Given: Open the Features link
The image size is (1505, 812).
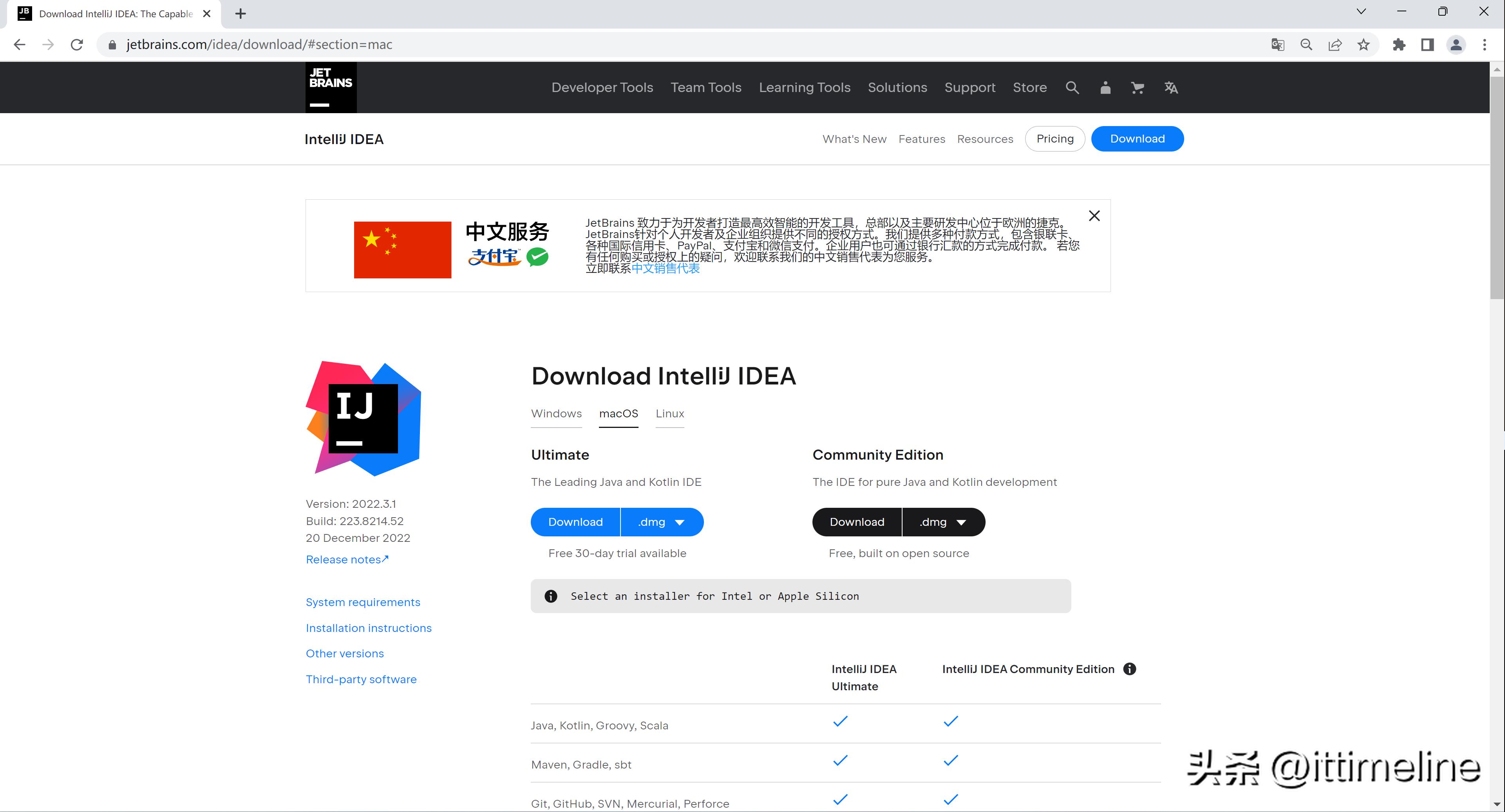Looking at the screenshot, I should (x=921, y=139).
